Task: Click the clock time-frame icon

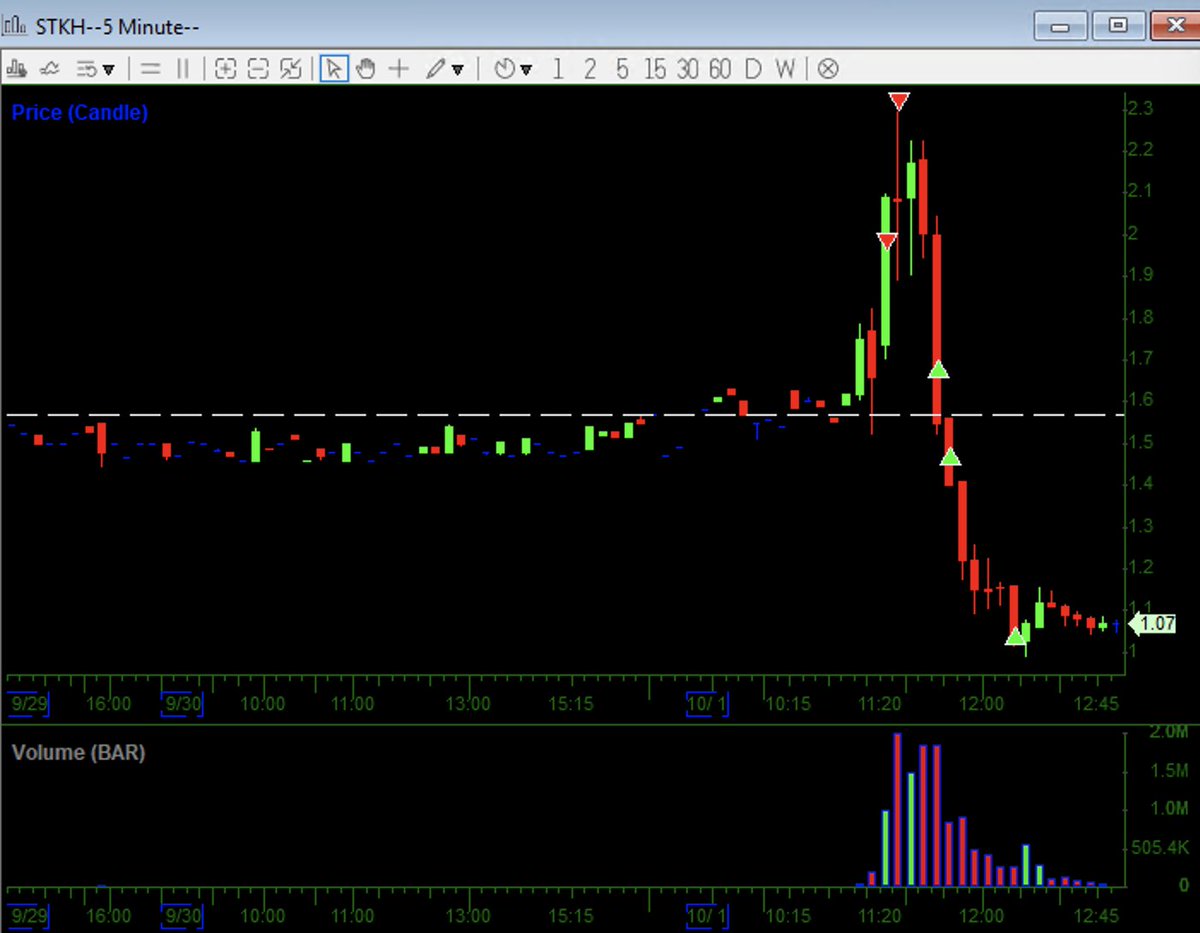Action: point(504,69)
